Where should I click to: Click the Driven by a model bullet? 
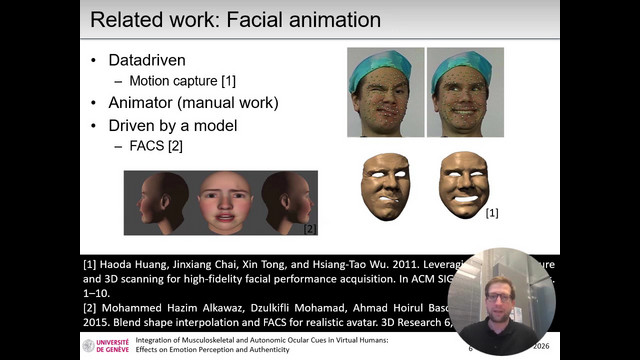(173, 126)
